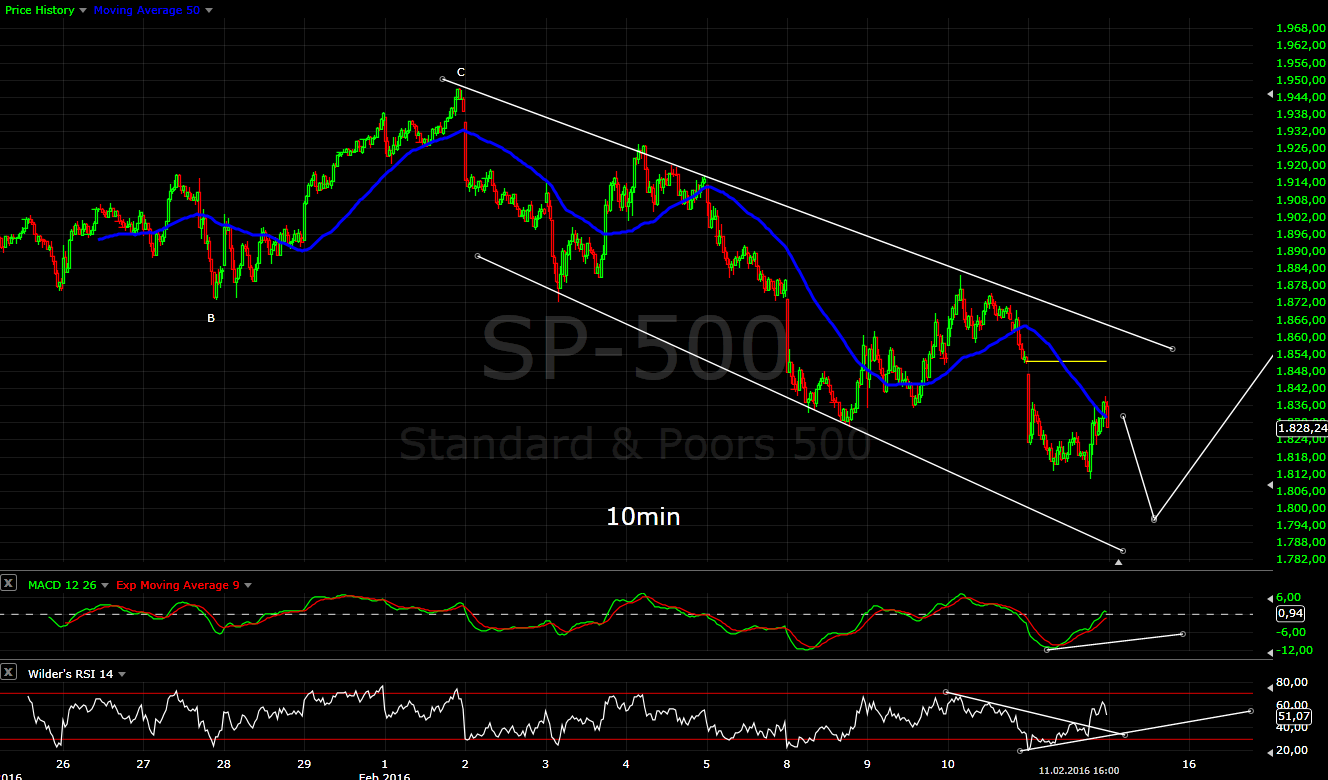Select the short yellow horizontal line
Image resolution: width=1328 pixels, height=780 pixels.
(1065, 360)
